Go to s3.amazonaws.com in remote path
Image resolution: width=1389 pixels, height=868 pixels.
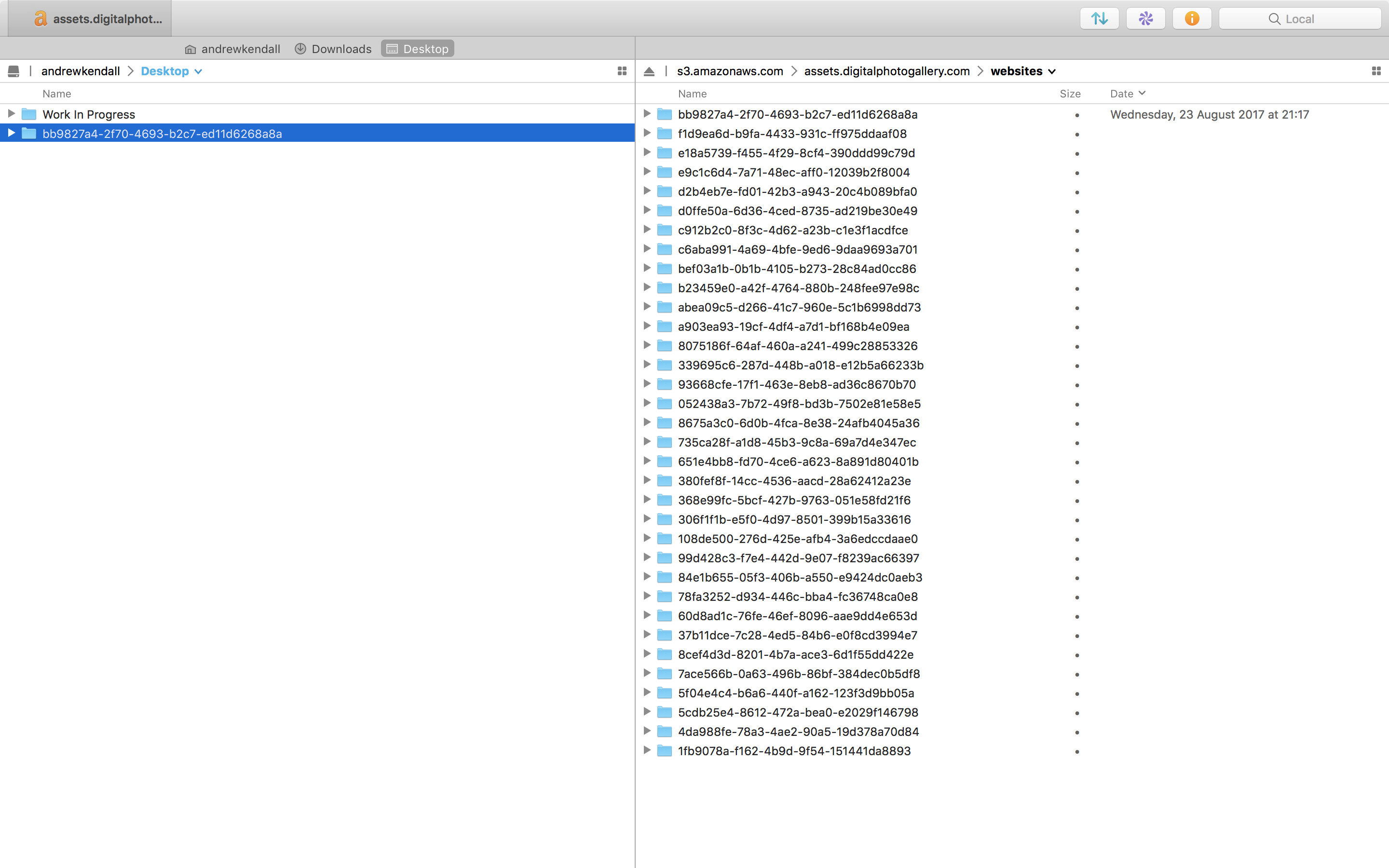pos(730,71)
